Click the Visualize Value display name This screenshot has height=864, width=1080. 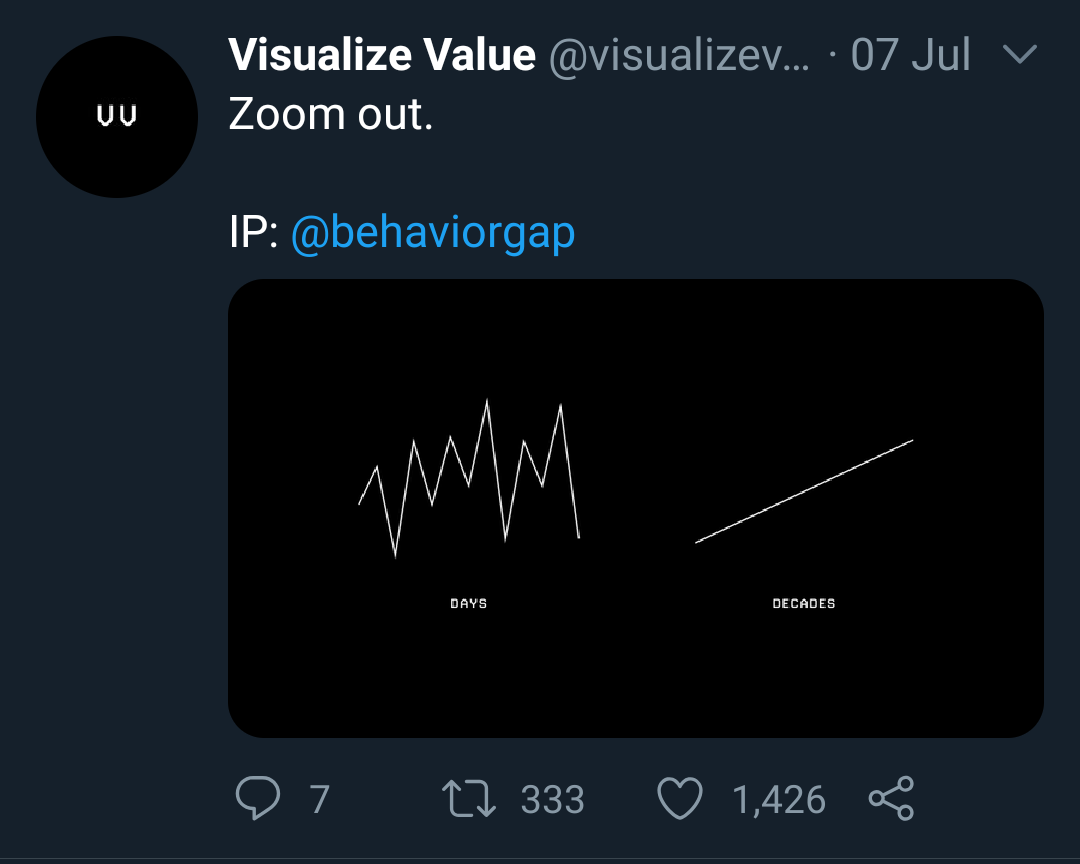coord(382,54)
